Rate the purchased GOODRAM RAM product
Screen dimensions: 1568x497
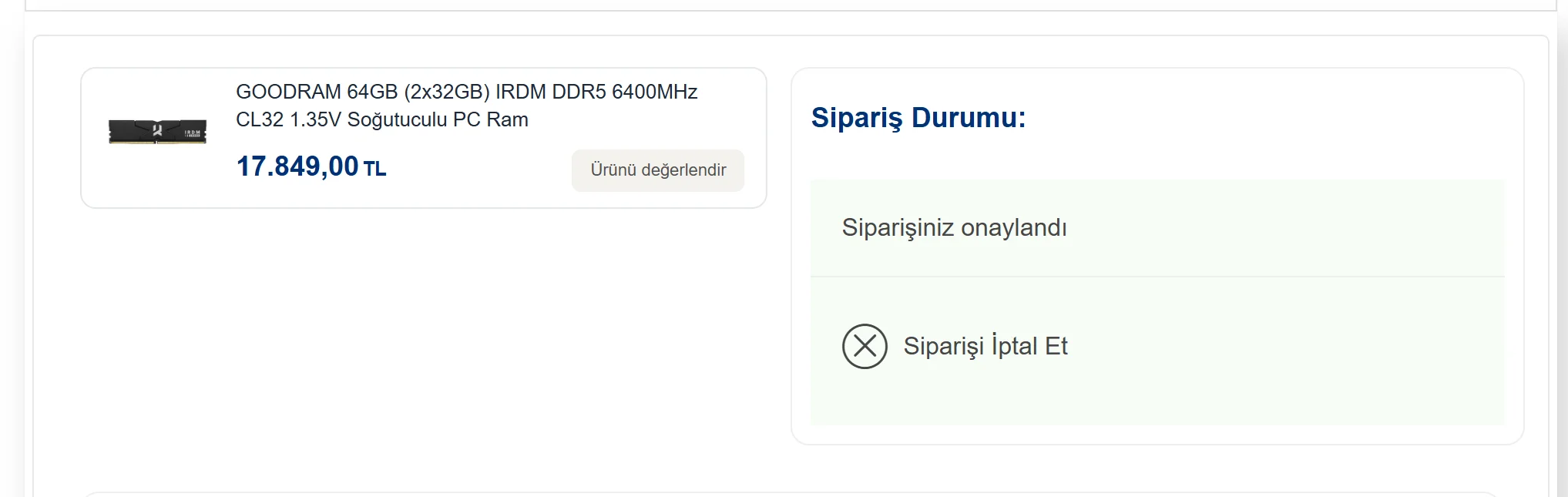[657, 170]
